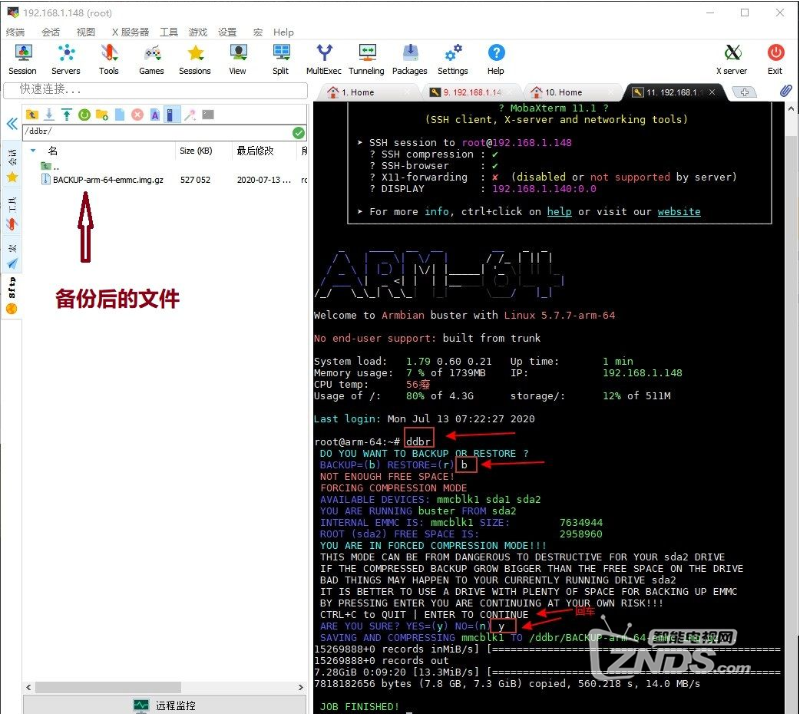Click the paperclip attach icon
Screen dimensions: 799x714
click(x=785, y=91)
